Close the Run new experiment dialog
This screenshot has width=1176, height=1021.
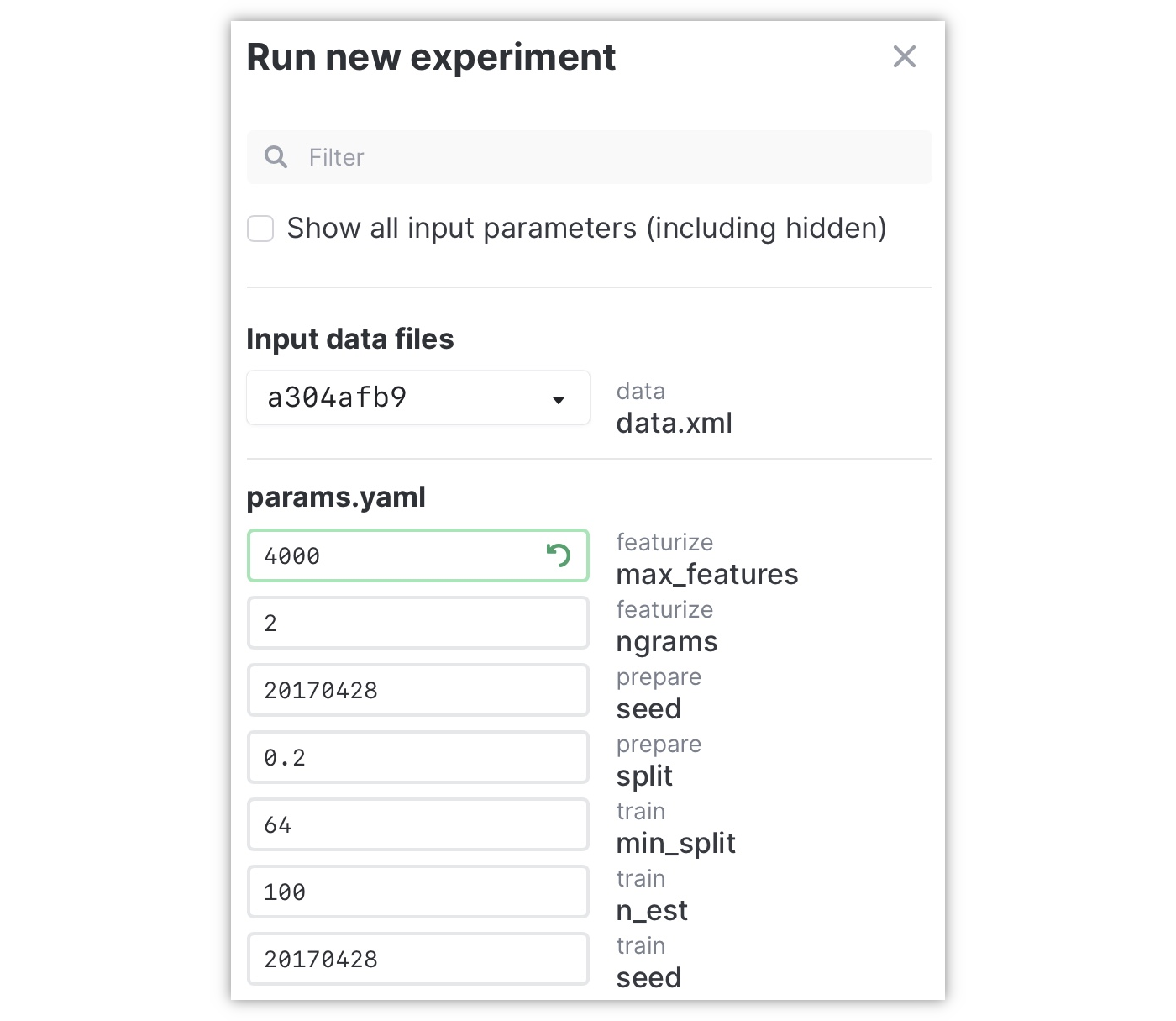[x=904, y=57]
